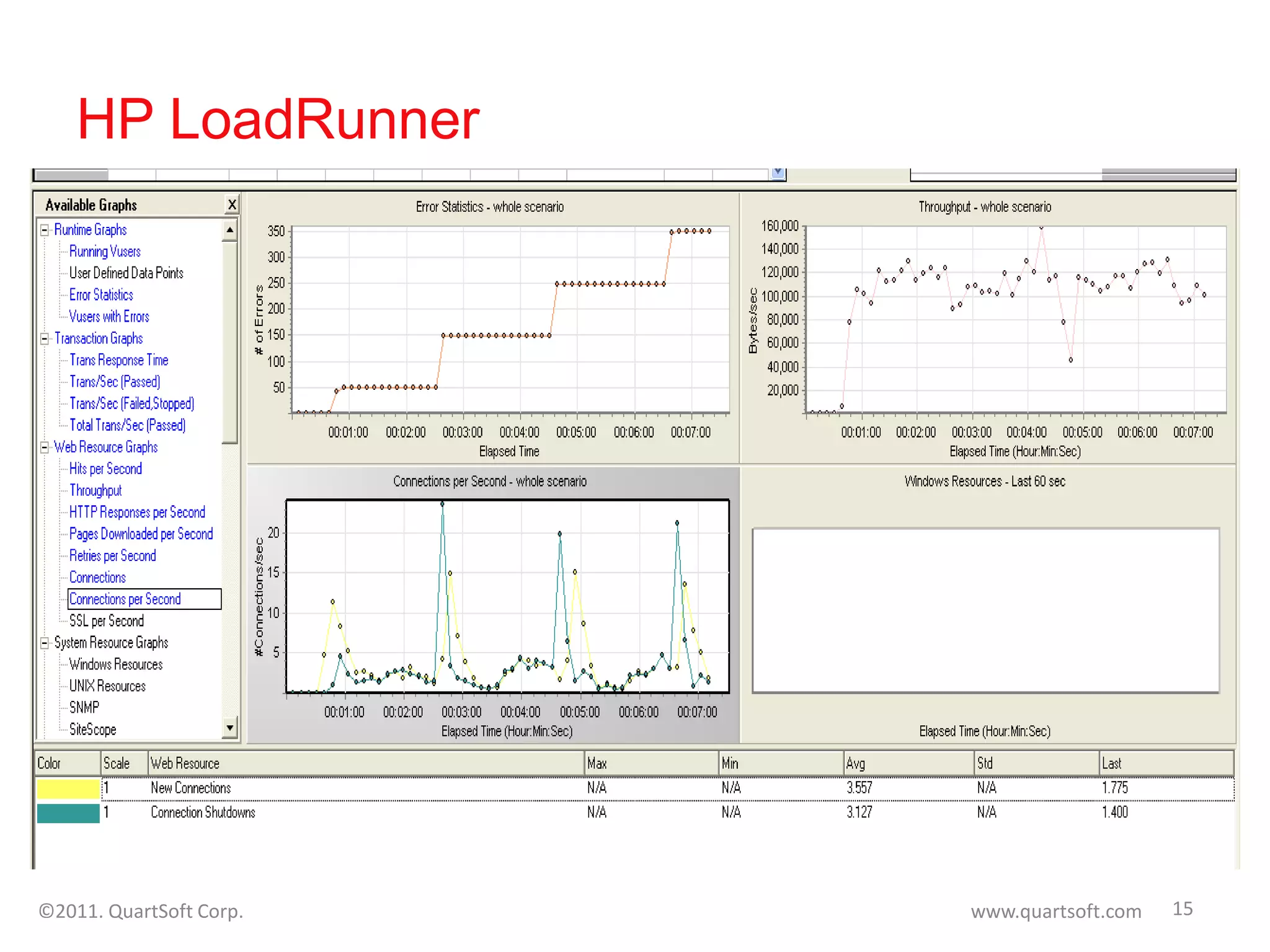Select Windows Resources in the tree

(116, 665)
